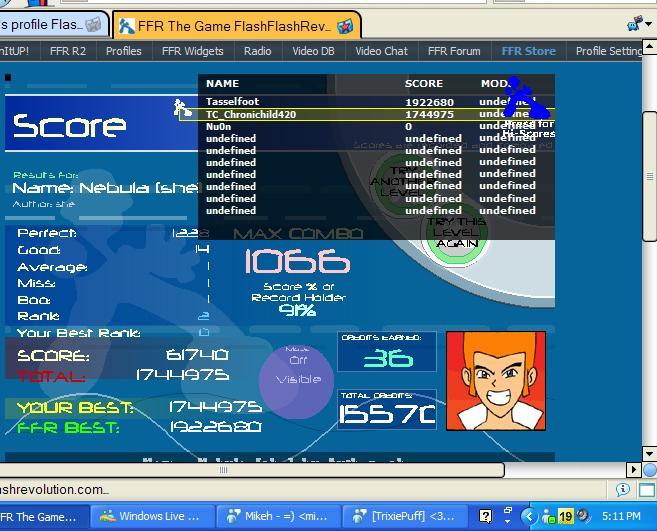Click the Try Another Level button
This screenshot has height=531, width=657.
(397, 182)
